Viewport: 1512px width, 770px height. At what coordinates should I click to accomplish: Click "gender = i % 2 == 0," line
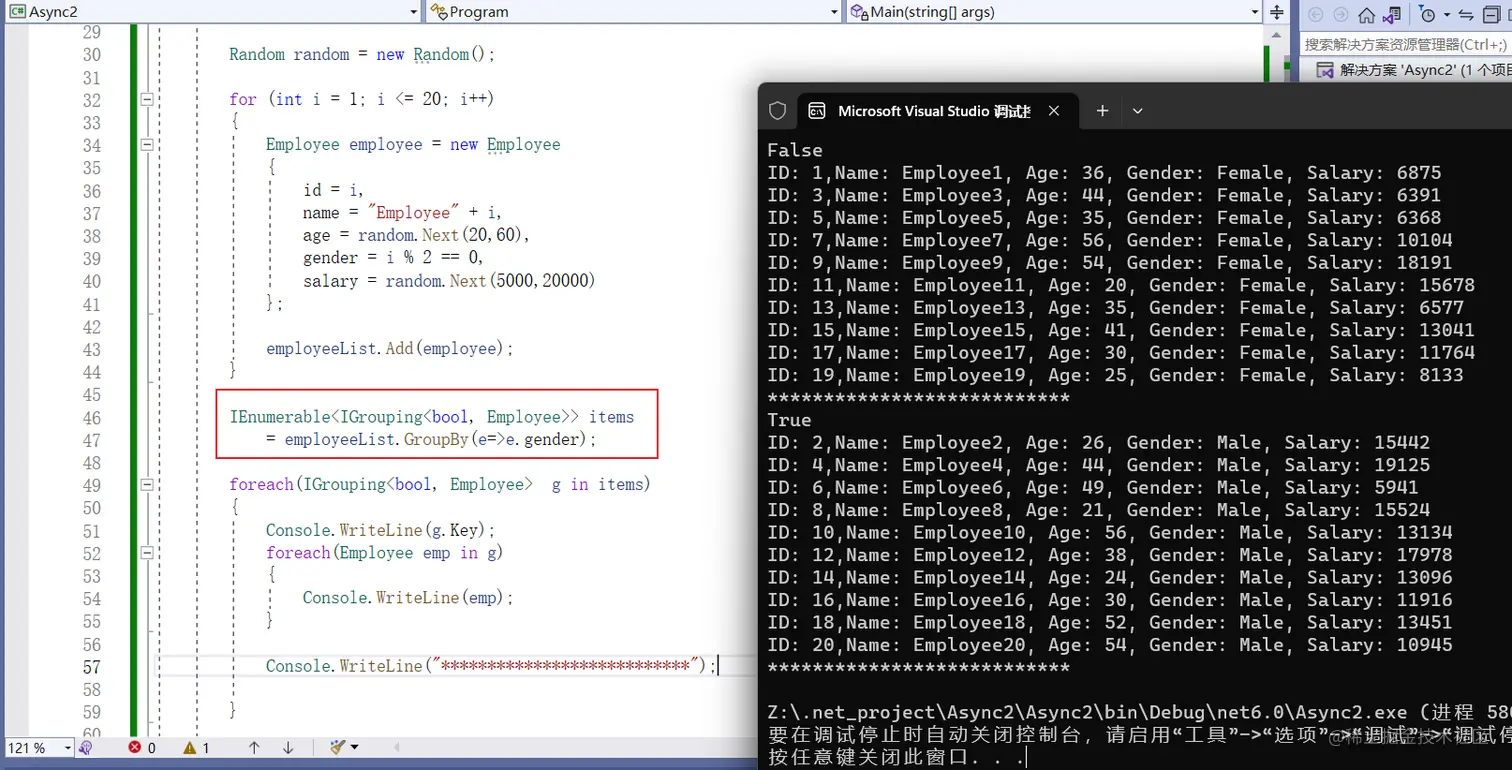coord(393,258)
